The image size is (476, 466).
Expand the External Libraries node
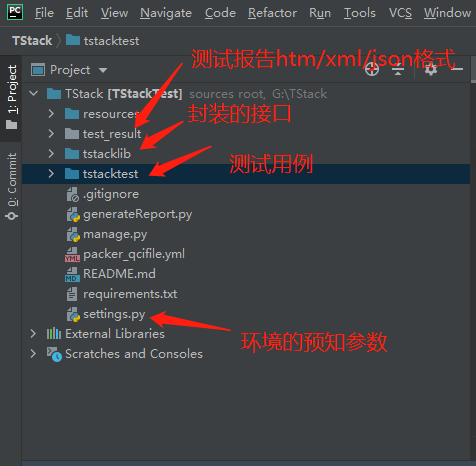pos(33,334)
